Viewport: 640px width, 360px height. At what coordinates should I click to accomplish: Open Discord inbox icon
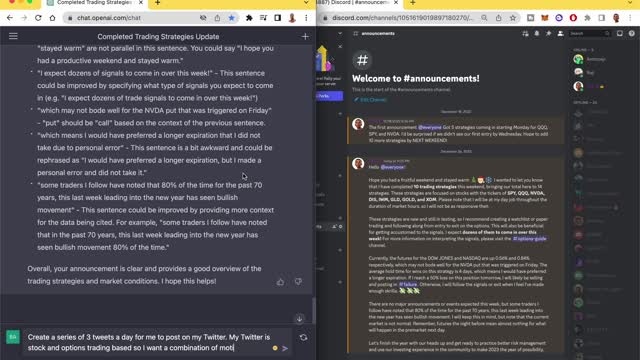pos(620,33)
